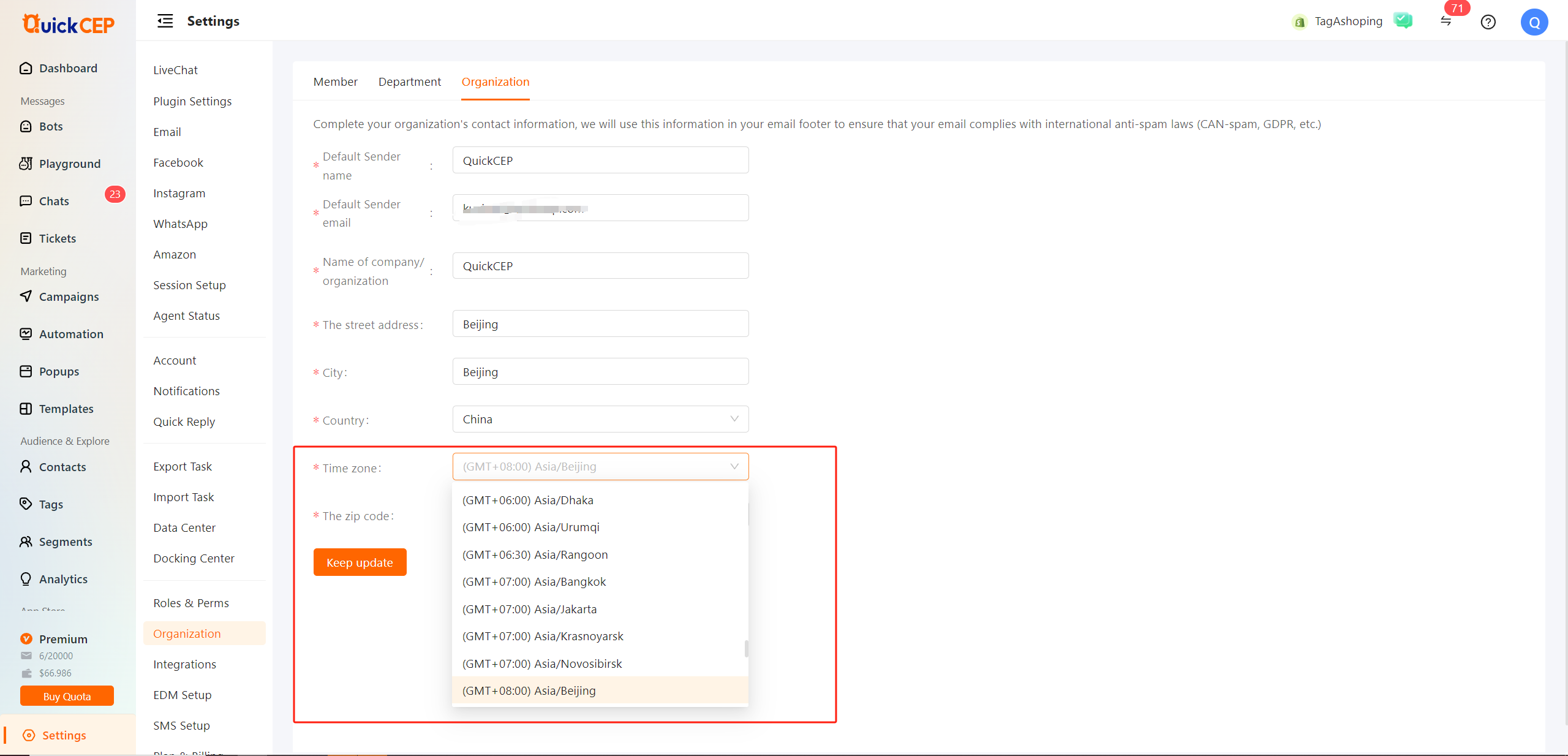1568x756 pixels.
Task: Select (GMT+07:00) Asia/Novosibirsk option
Action: (600, 663)
